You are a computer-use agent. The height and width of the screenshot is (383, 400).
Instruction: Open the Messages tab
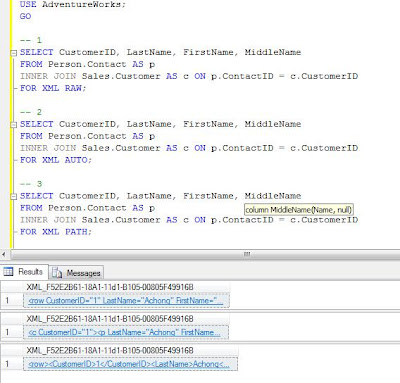point(76,273)
